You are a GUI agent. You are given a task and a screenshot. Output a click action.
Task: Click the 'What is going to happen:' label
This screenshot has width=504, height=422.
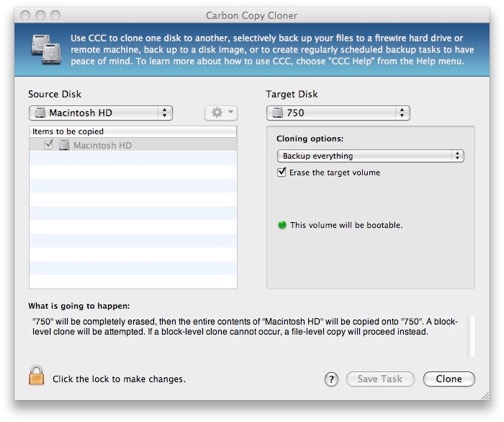[x=79, y=306]
